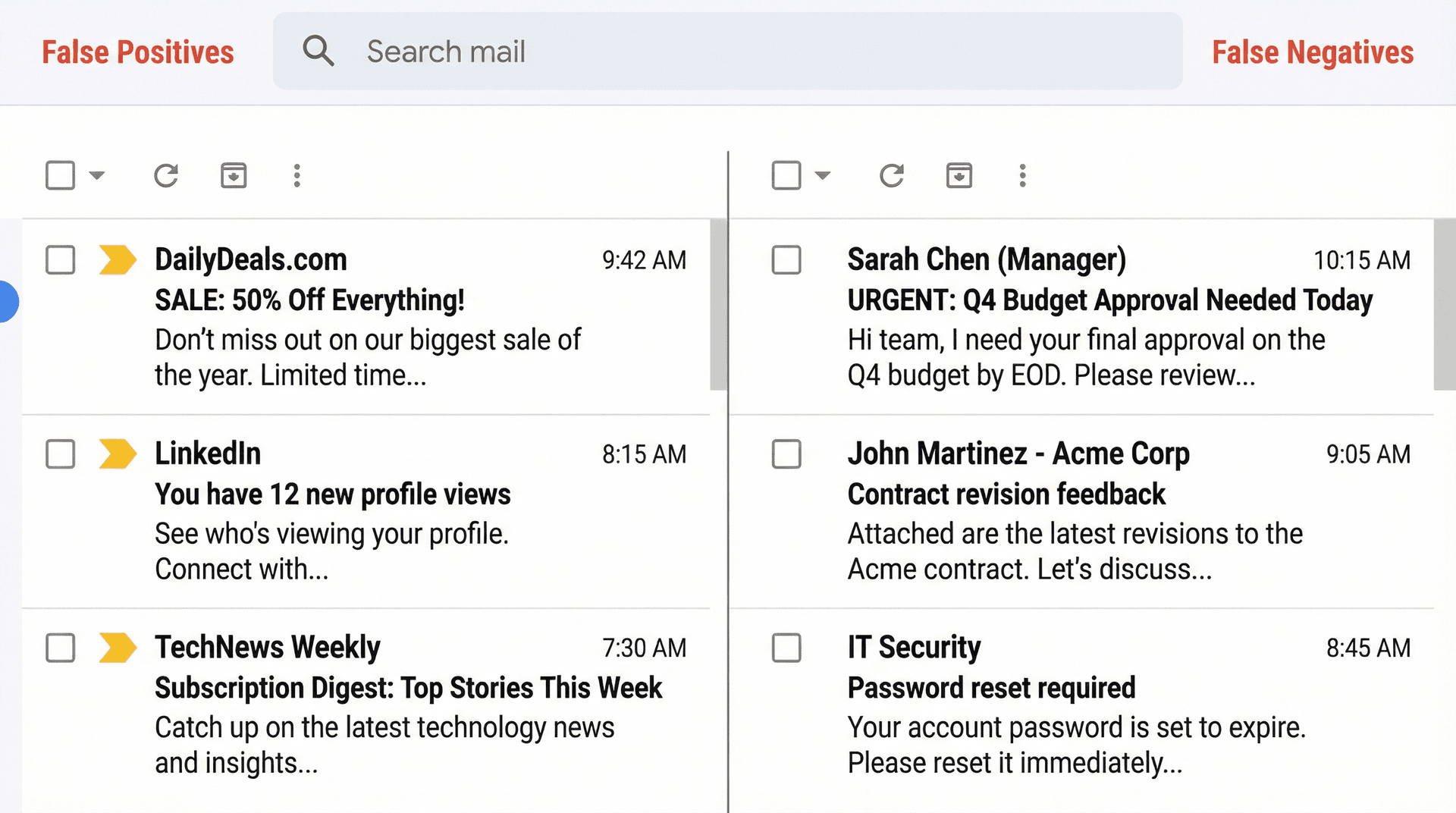Viewport: 1456px width, 813px height.
Task: Check the select-all checkbox in the left pane
Action: point(59,175)
